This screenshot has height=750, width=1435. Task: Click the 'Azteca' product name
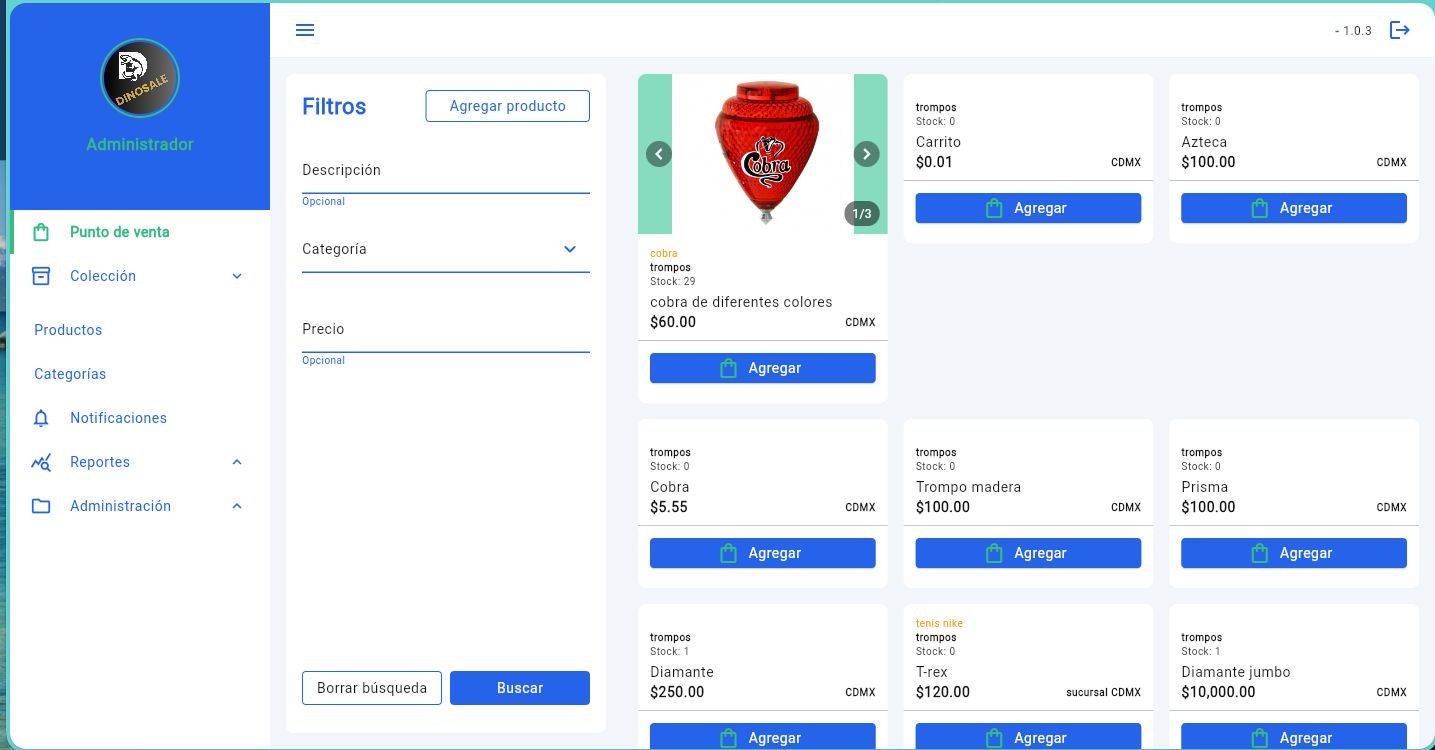pos(1204,142)
